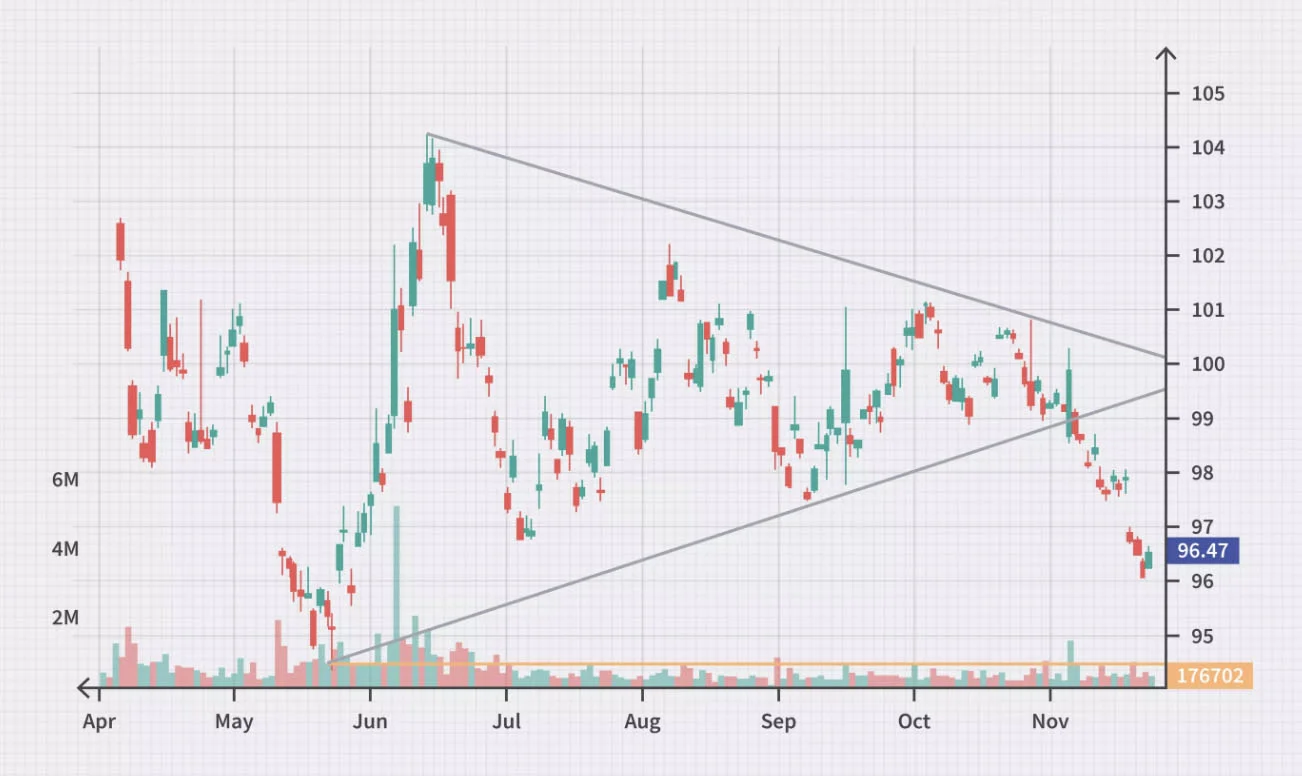
Task: Click the 104 price axis label
Action: (1208, 148)
